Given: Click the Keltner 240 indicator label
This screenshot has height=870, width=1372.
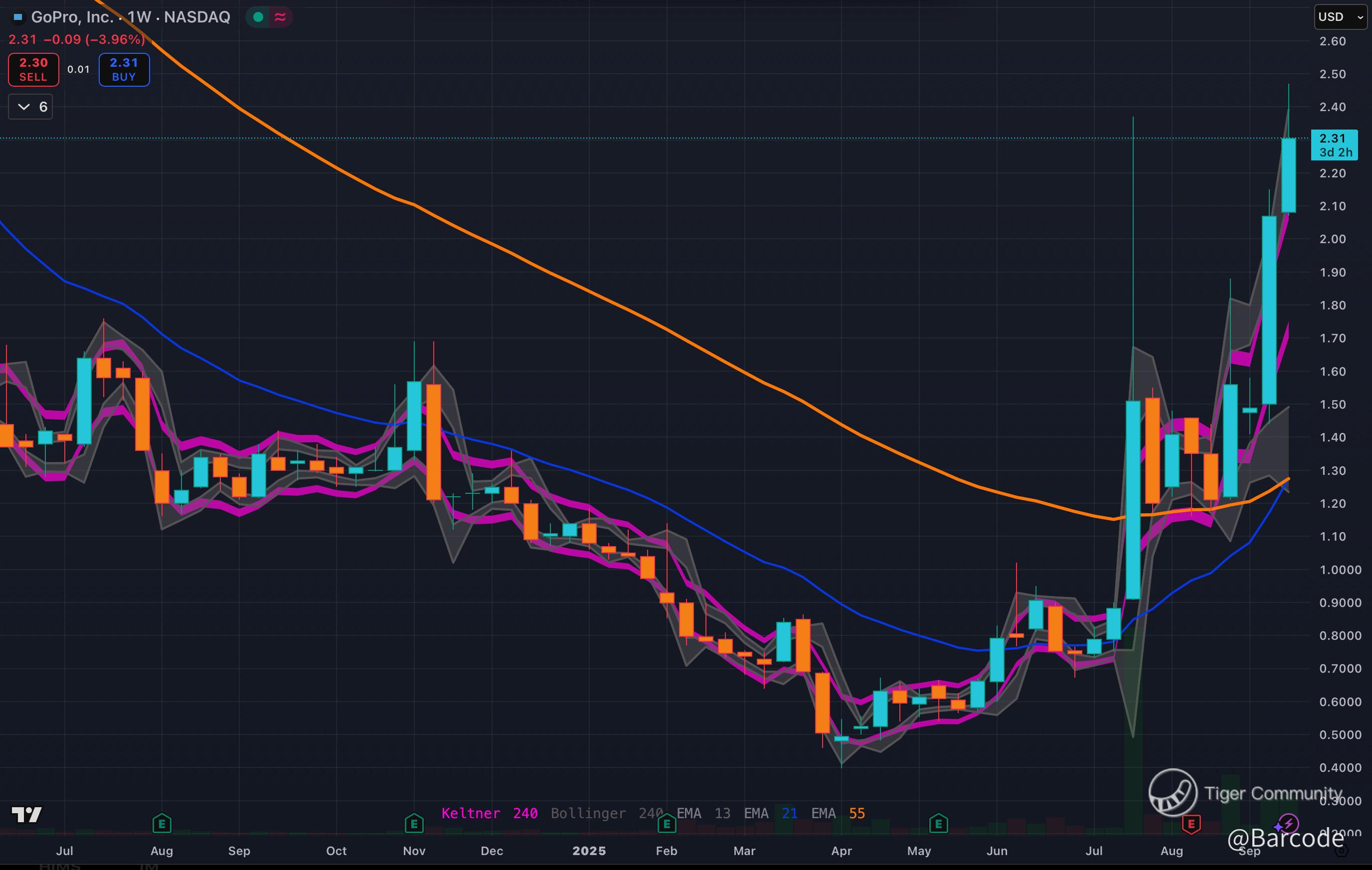Looking at the screenshot, I should pyautogui.click(x=489, y=813).
